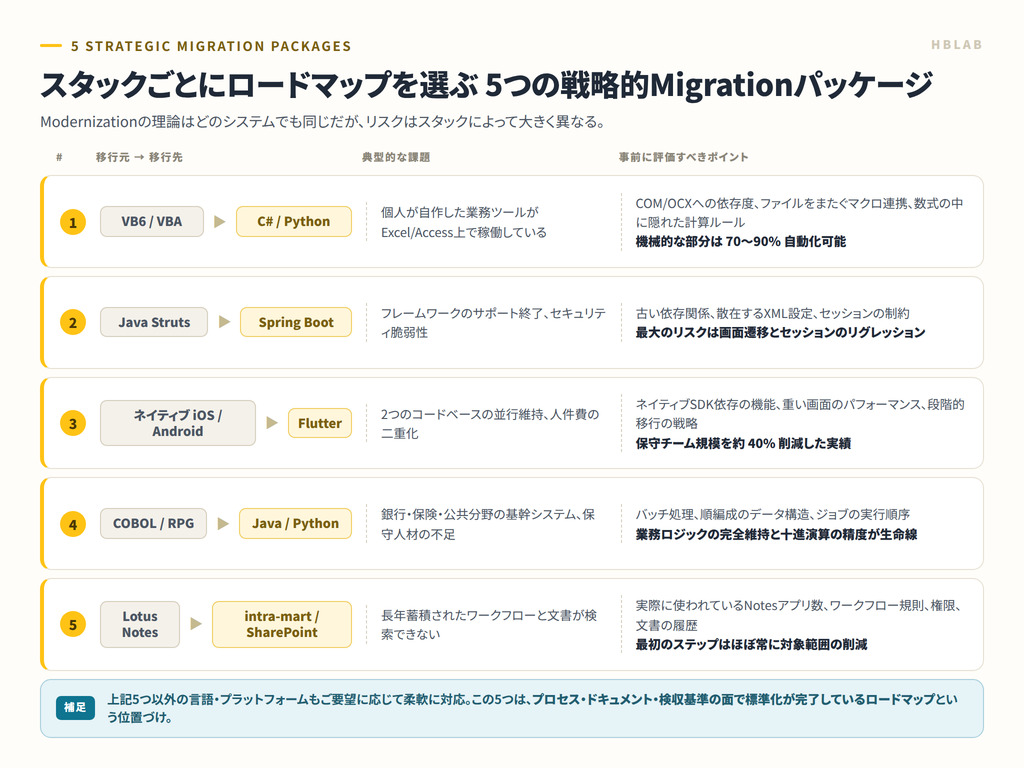The image size is (1024, 768).
Task: Click the # column header
Action: [59, 157]
